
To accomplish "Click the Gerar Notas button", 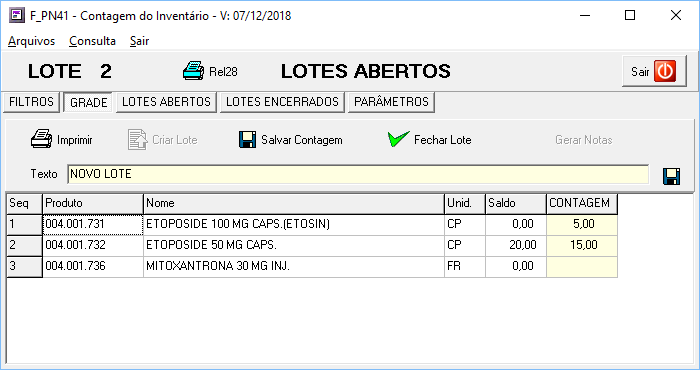I will (x=583, y=140).
